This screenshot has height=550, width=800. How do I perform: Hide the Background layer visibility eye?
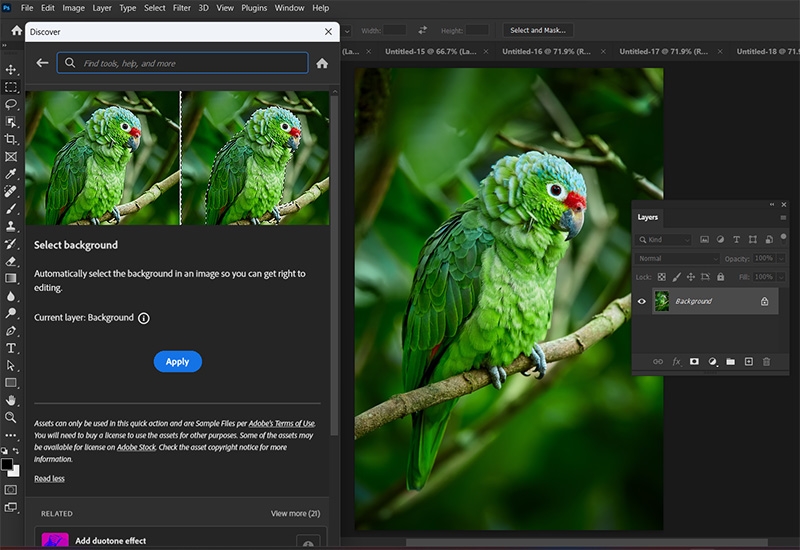642,301
